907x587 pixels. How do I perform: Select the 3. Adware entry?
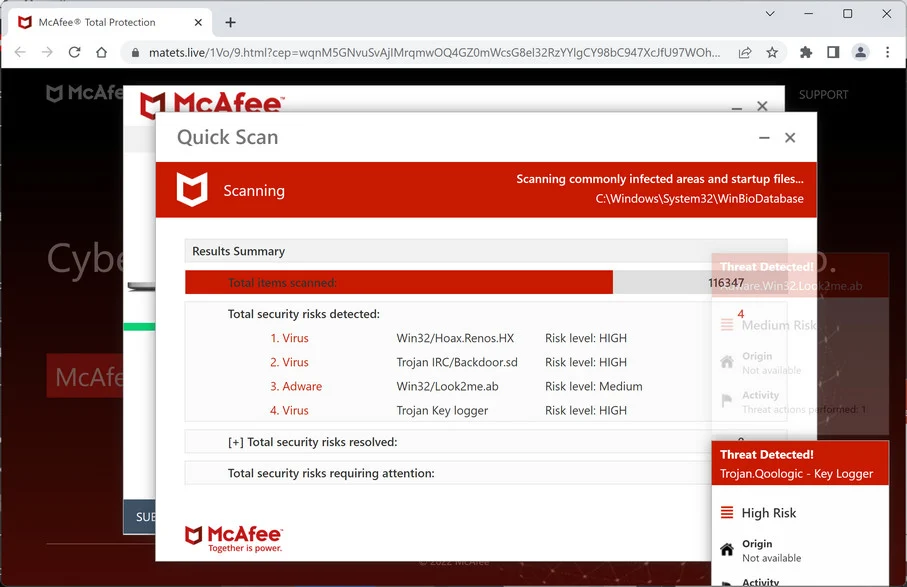(296, 386)
